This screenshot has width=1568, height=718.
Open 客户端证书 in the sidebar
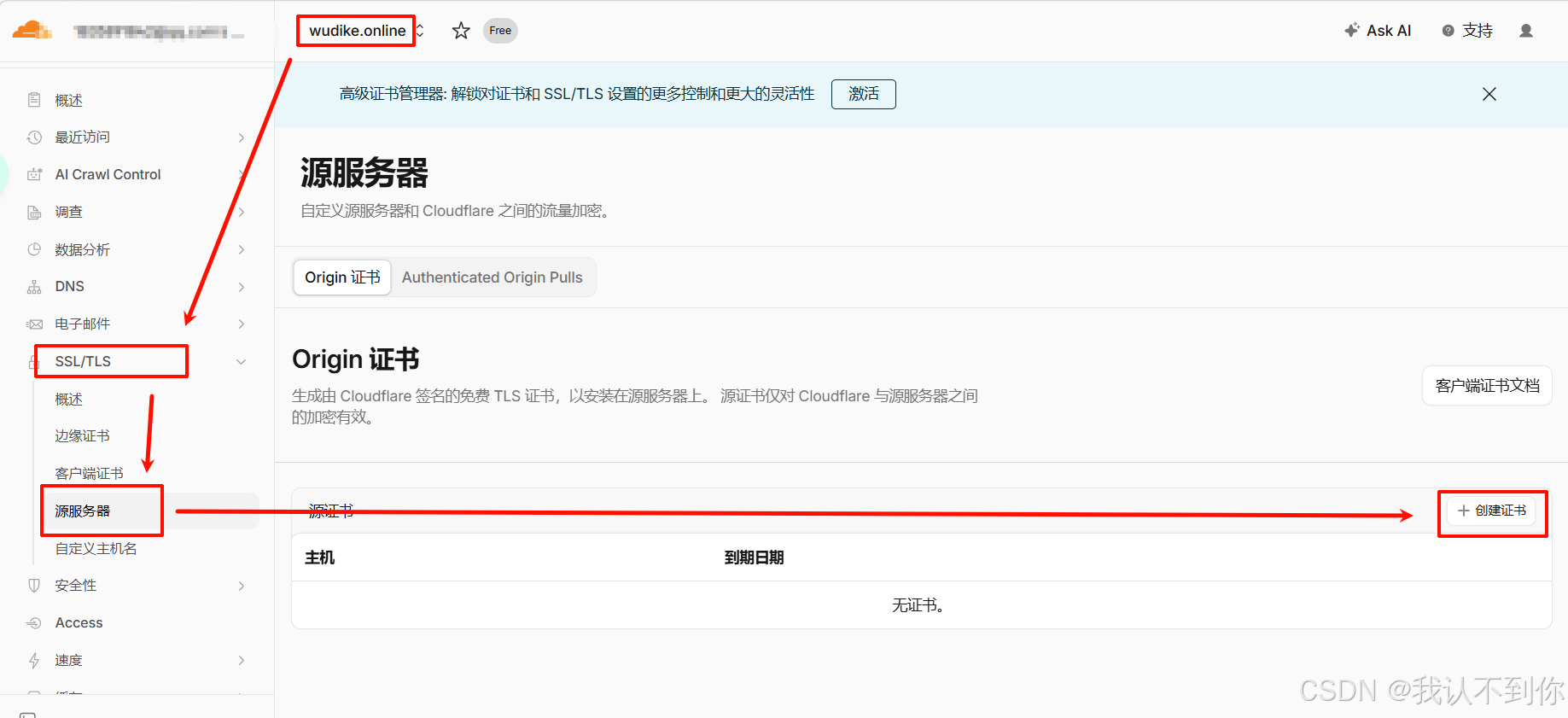coord(90,474)
